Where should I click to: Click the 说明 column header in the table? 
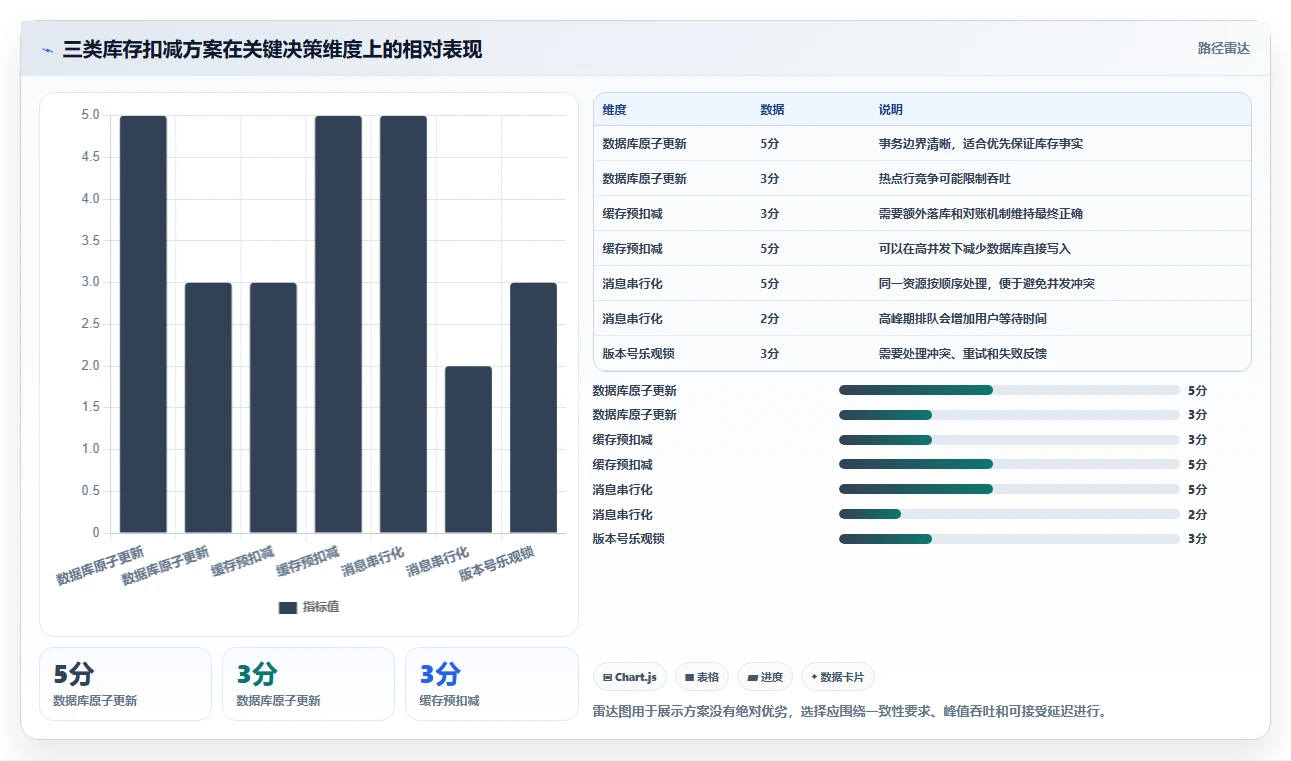click(890, 110)
